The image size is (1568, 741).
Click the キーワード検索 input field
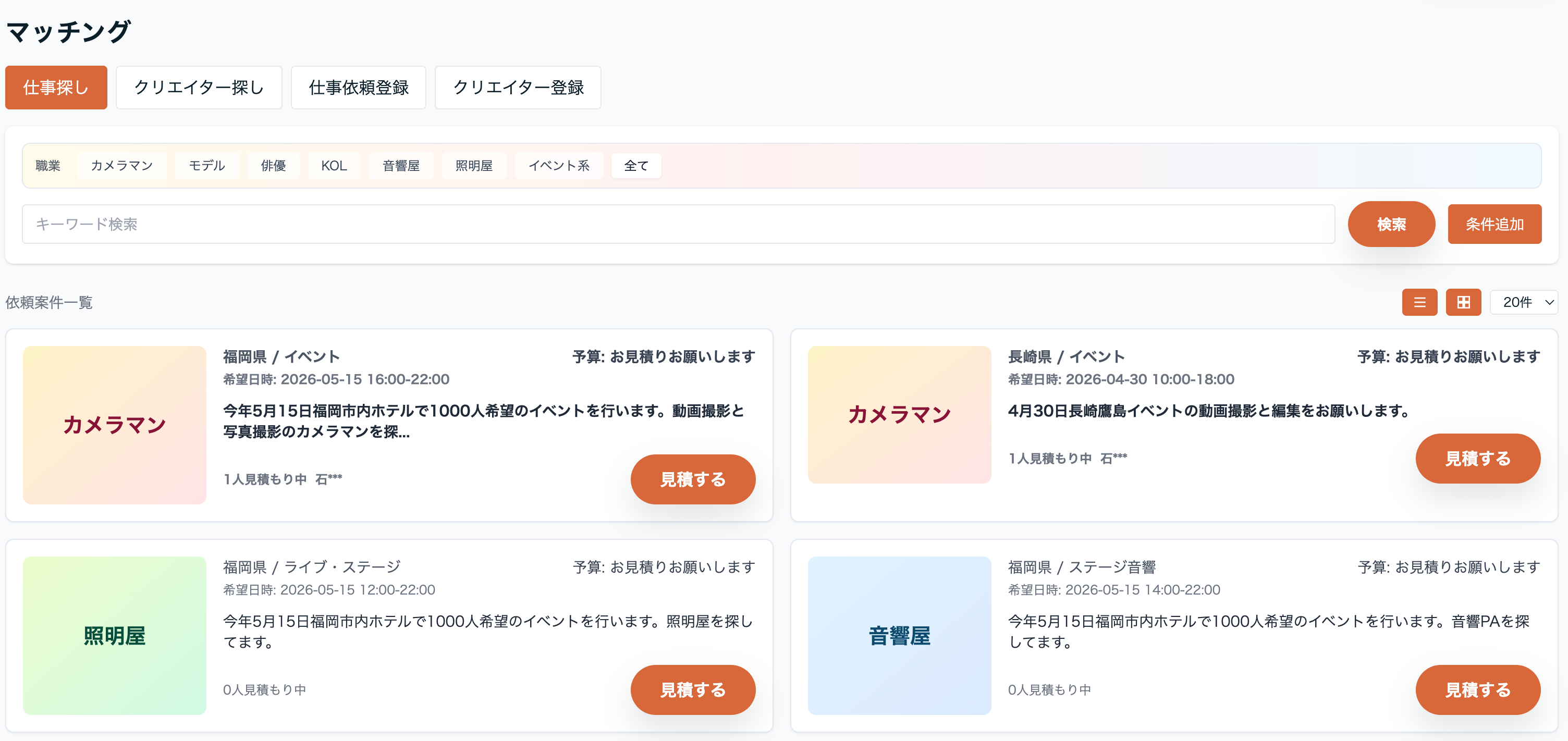(x=678, y=224)
